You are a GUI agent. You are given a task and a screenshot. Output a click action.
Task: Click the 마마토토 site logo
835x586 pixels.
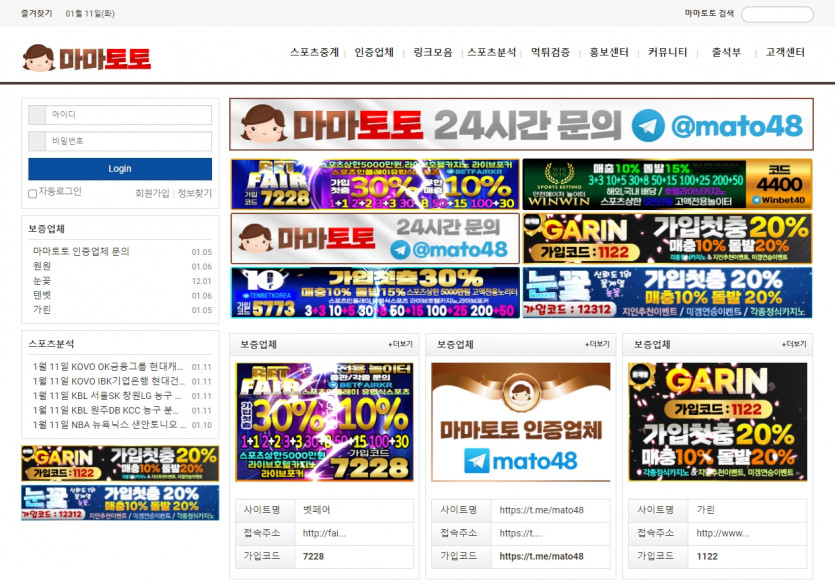[x=87, y=57]
